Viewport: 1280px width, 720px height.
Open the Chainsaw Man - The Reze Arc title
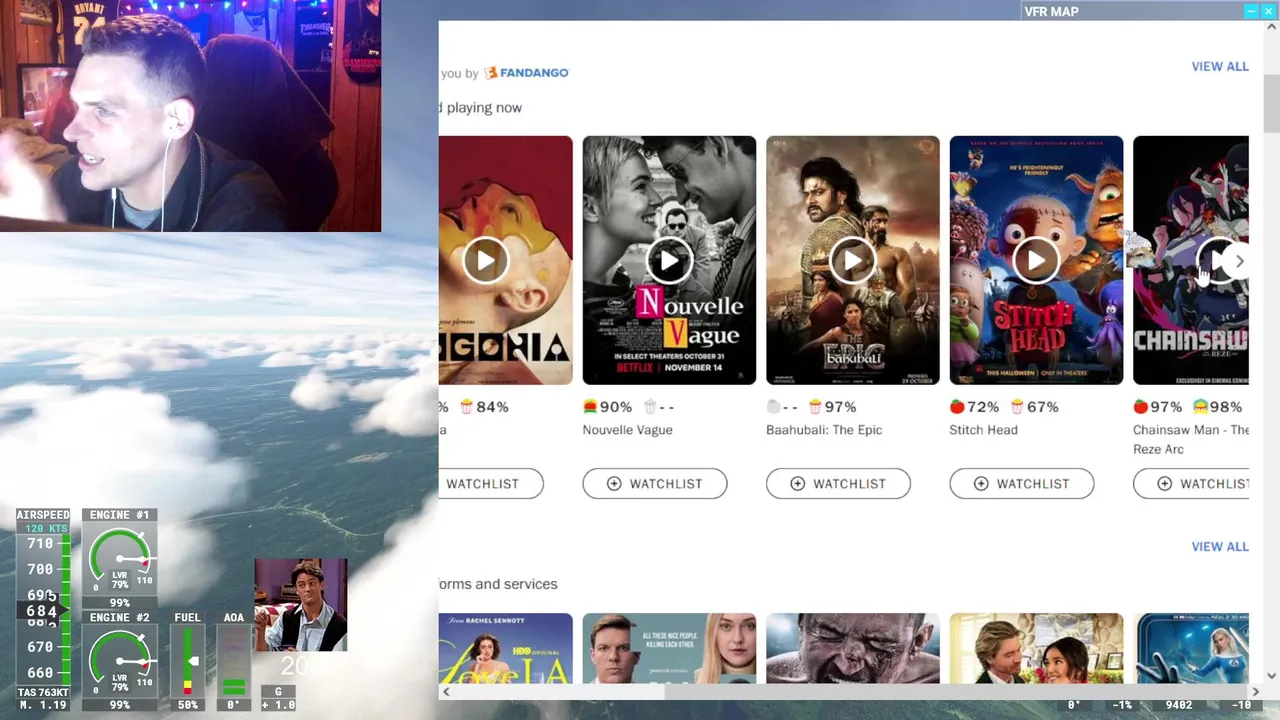[x=1191, y=439]
